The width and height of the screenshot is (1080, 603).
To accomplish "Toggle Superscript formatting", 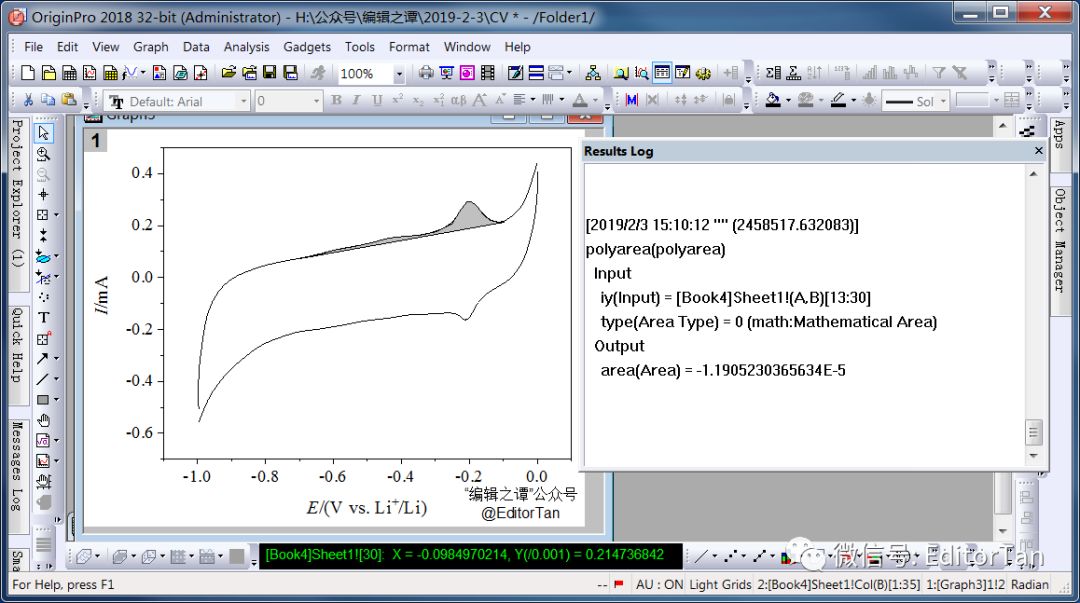I will pyautogui.click(x=397, y=101).
